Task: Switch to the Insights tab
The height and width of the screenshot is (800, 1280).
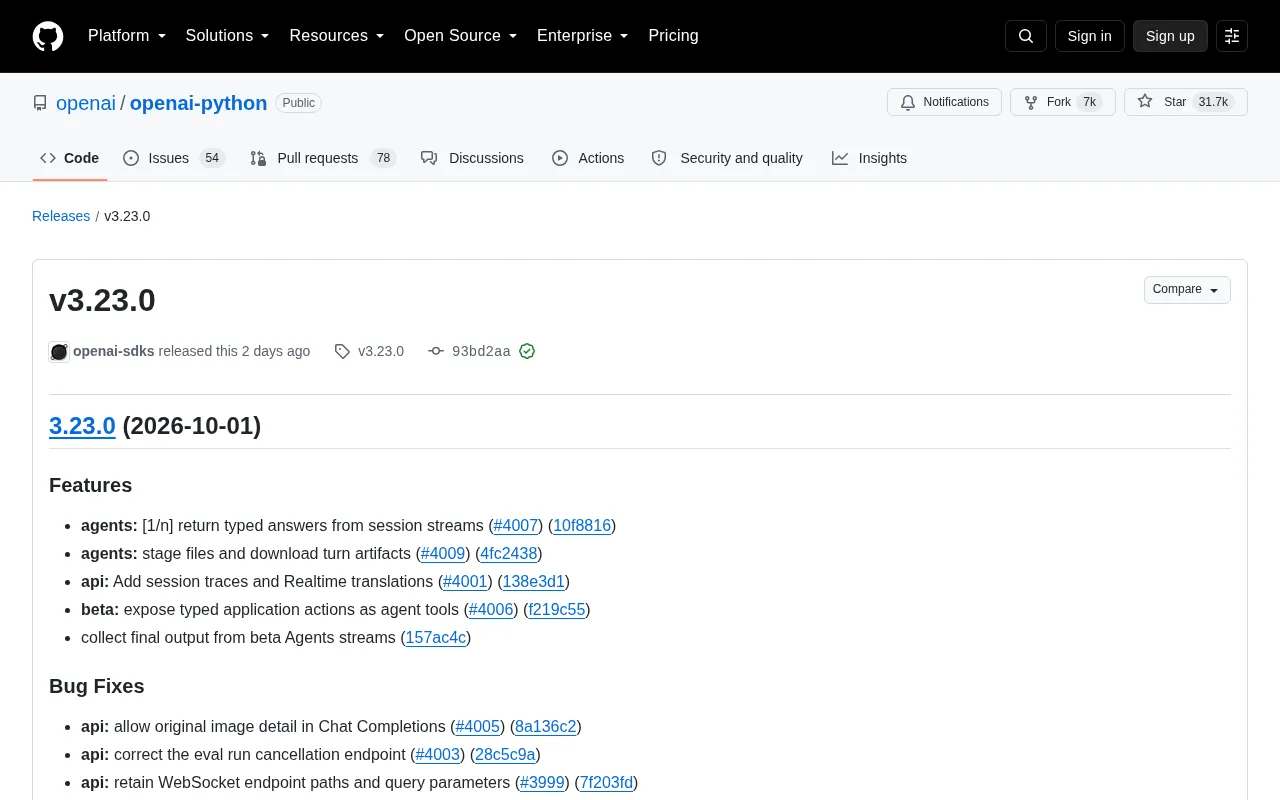Action: [x=869, y=158]
